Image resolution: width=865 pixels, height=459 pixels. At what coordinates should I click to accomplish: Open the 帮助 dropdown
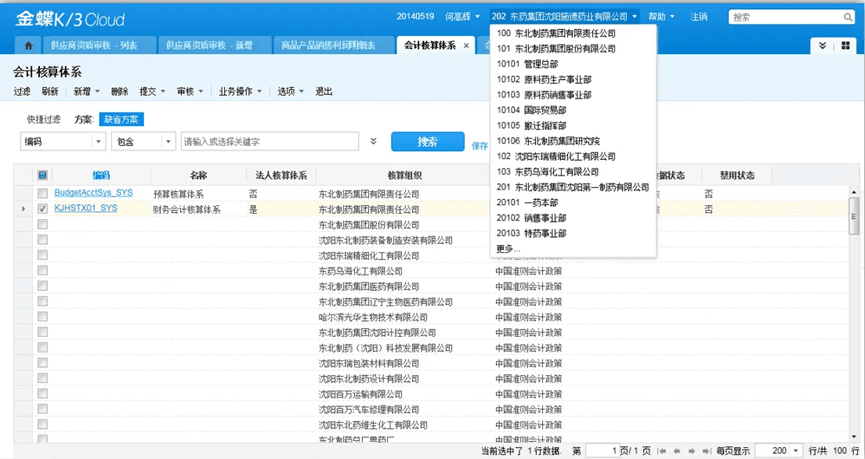click(661, 17)
